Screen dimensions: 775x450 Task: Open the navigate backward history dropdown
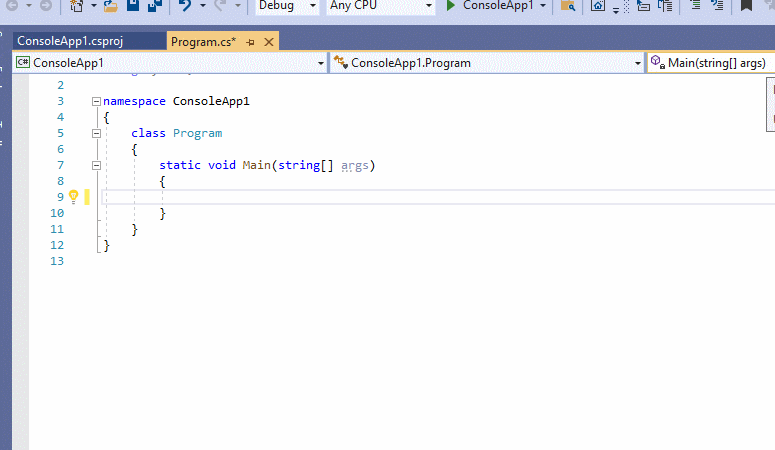coord(29,6)
